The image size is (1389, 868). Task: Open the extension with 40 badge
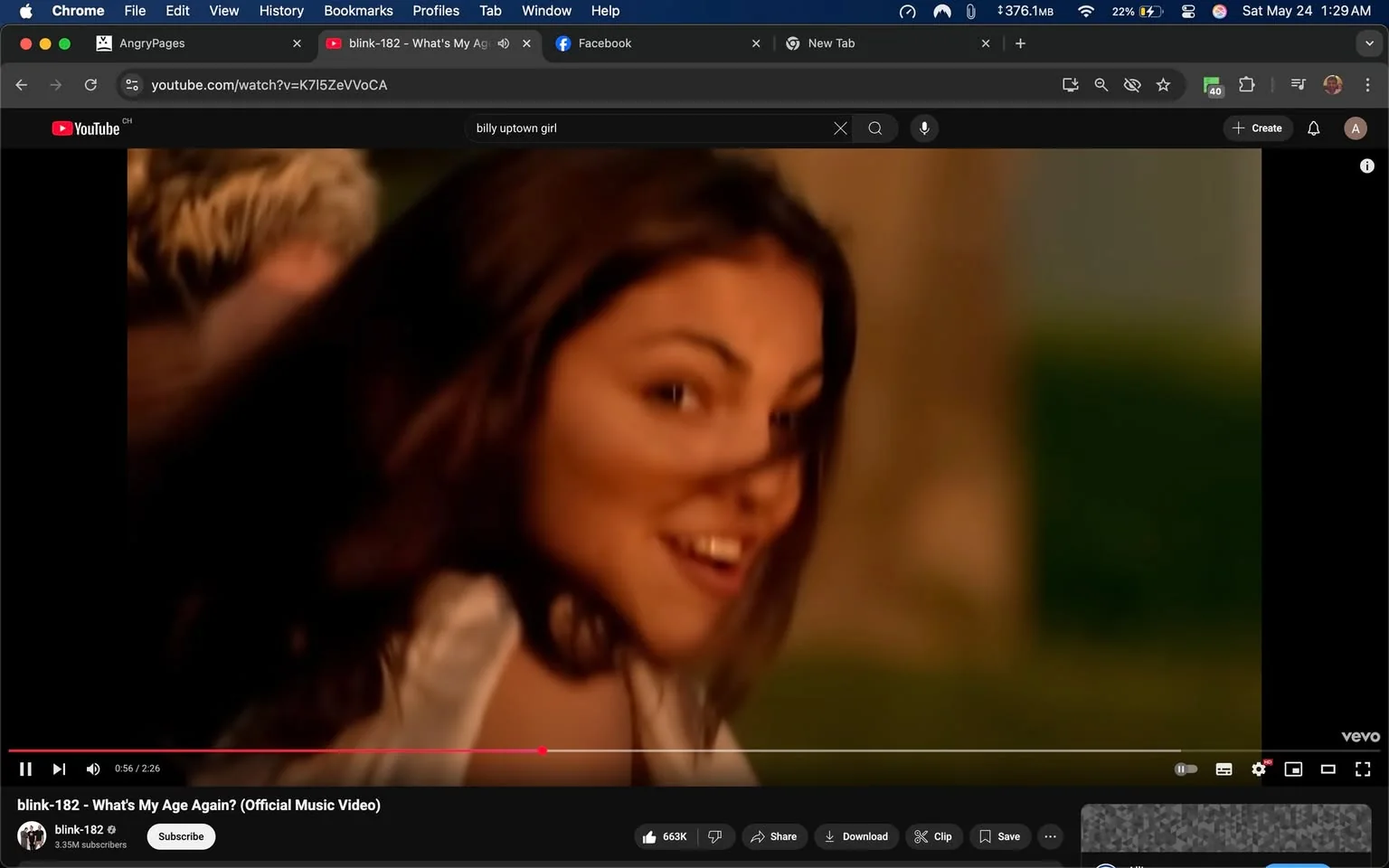pos(1213,86)
